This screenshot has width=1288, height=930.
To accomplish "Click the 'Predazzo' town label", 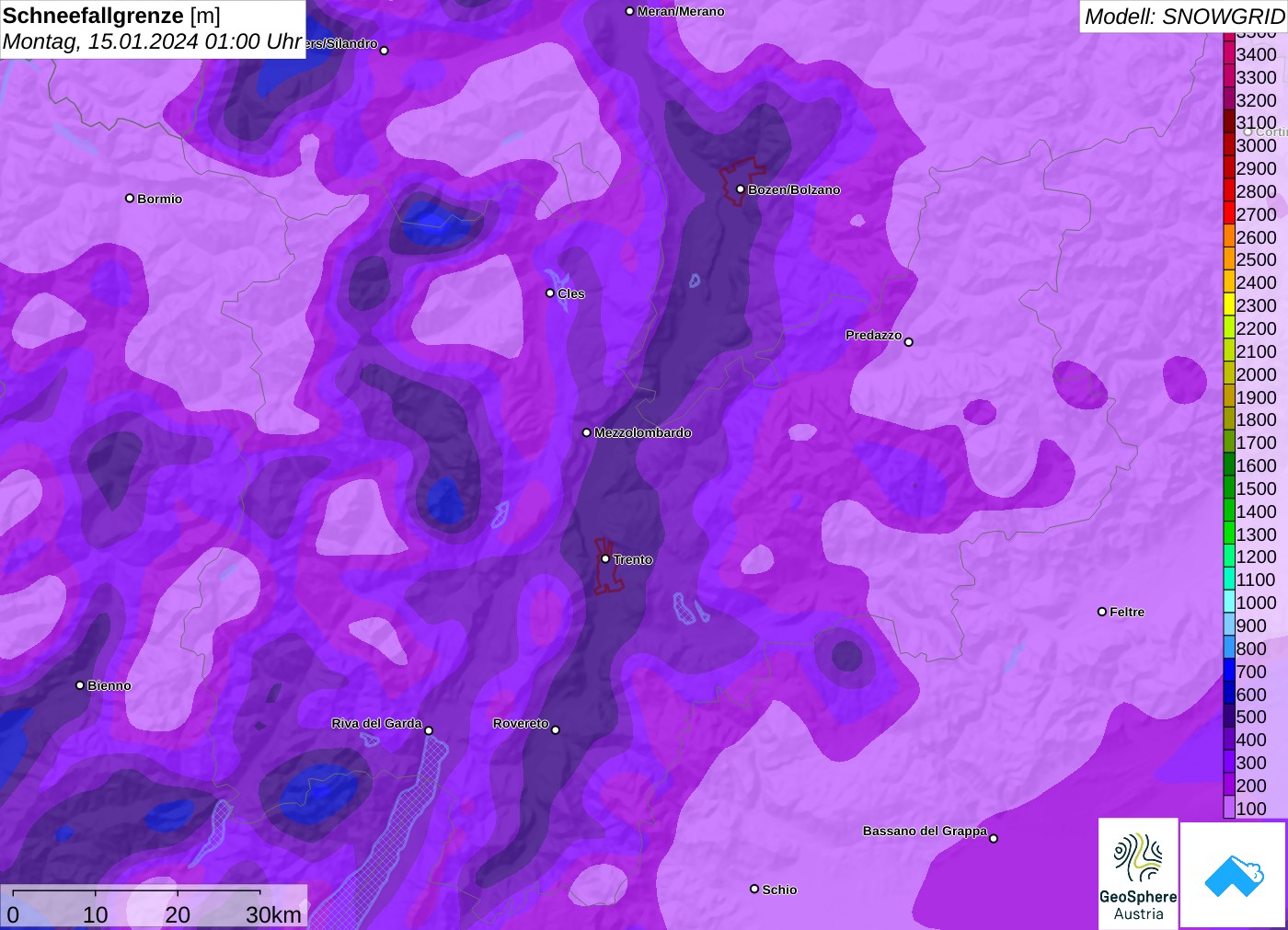I will [x=874, y=335].
